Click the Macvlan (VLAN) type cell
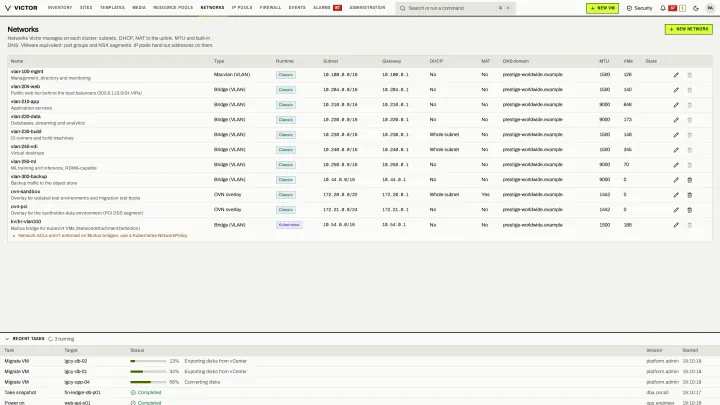 (x=232, y=74)
